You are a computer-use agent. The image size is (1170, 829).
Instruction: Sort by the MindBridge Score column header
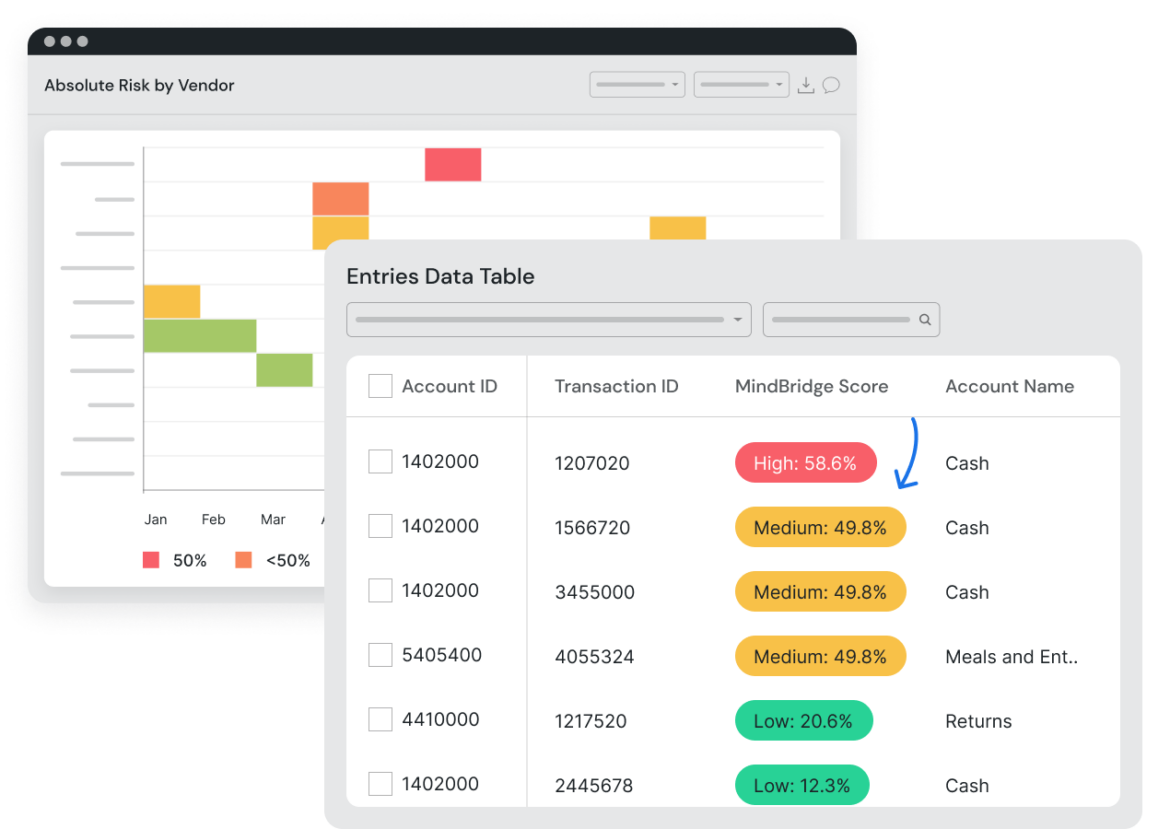(x=811, y=386)
